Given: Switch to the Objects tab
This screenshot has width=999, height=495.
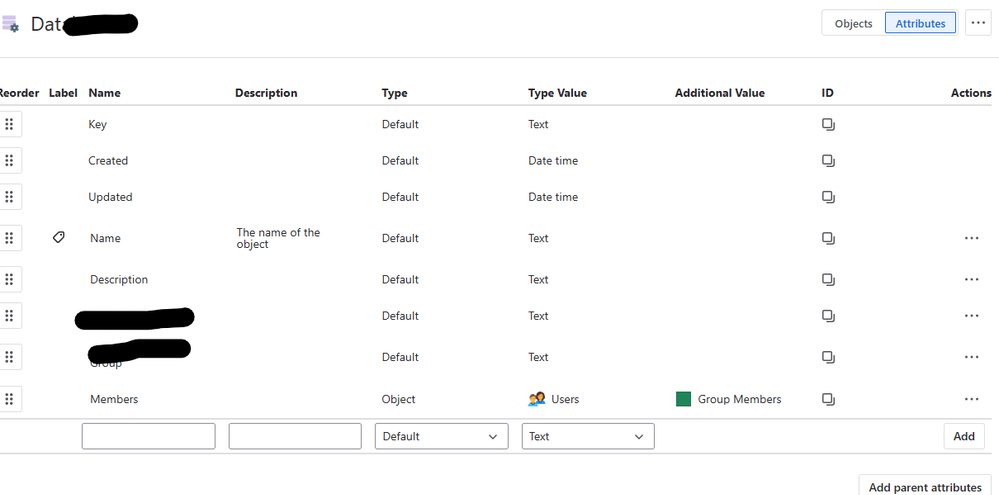Looking at the screenshot, I should point(853,23).
